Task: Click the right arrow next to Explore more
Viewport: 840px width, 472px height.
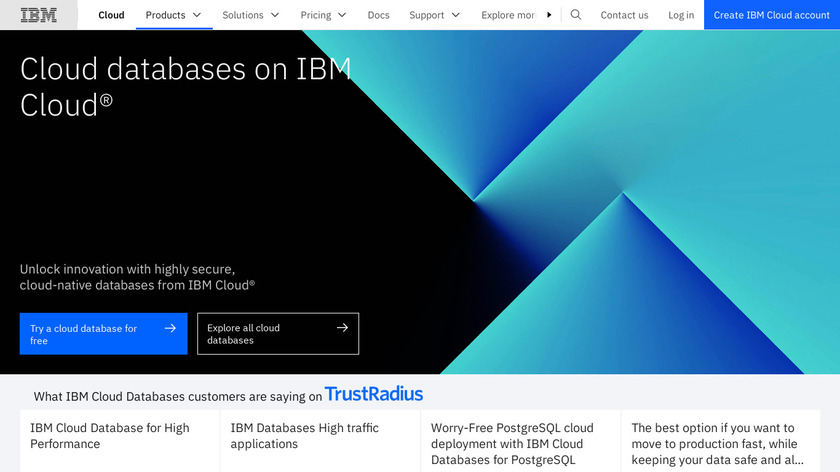Action: tap(549, 15)
